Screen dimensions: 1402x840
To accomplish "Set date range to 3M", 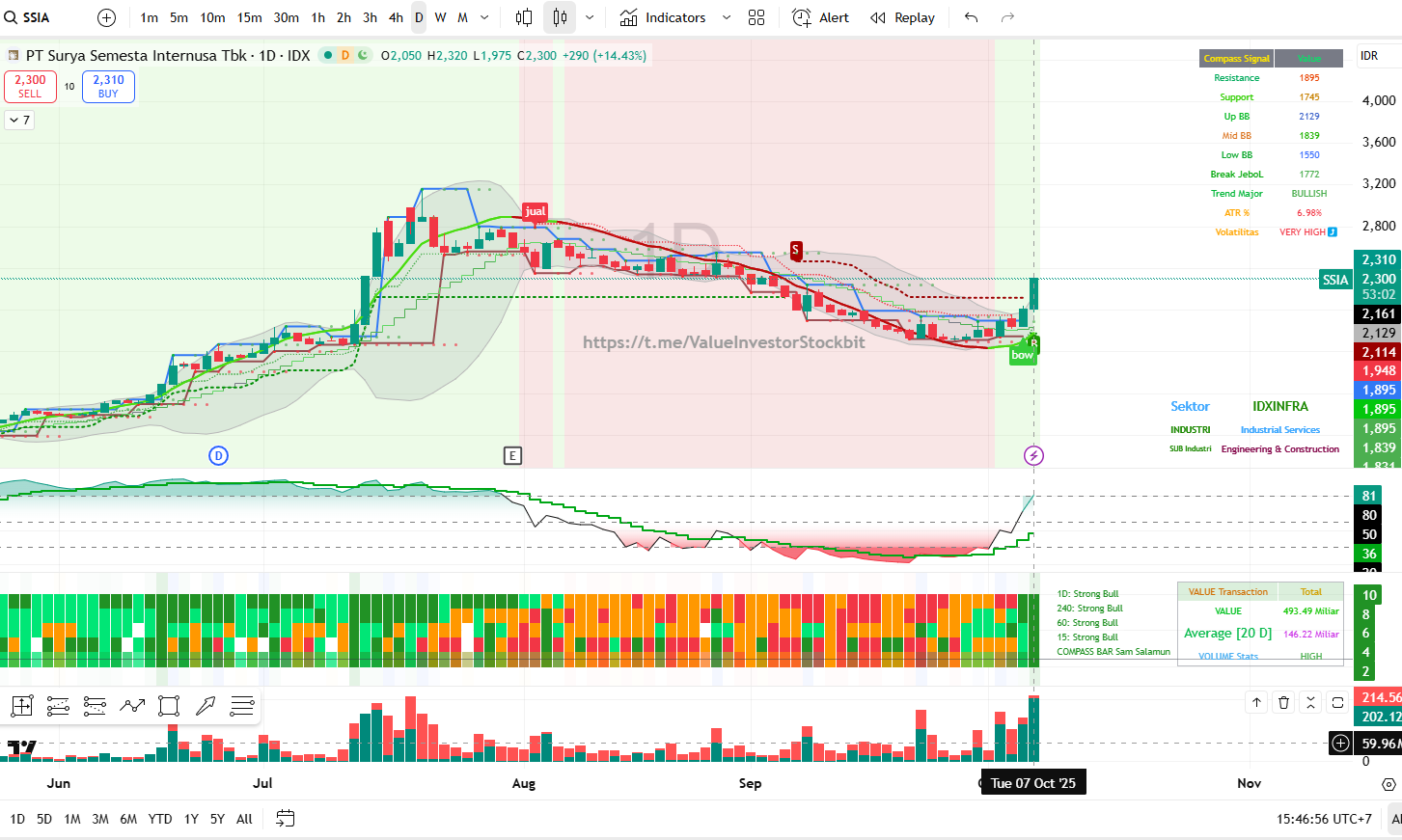I will tap(100, 819).
